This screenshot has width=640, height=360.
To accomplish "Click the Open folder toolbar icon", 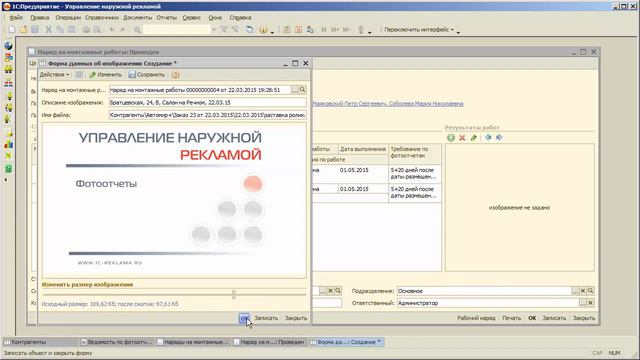I will (x=23, y=29).
